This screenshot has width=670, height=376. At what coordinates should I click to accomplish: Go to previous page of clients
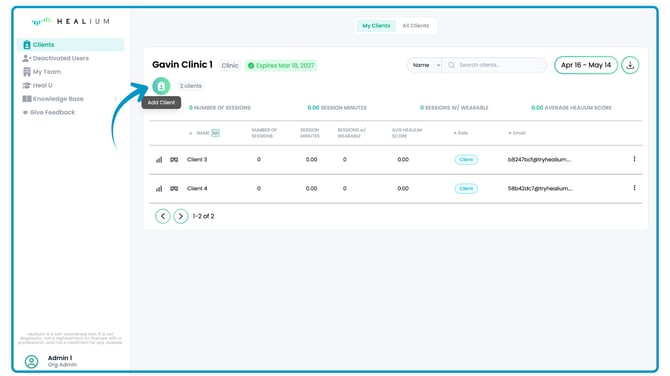tap(162, 216)
